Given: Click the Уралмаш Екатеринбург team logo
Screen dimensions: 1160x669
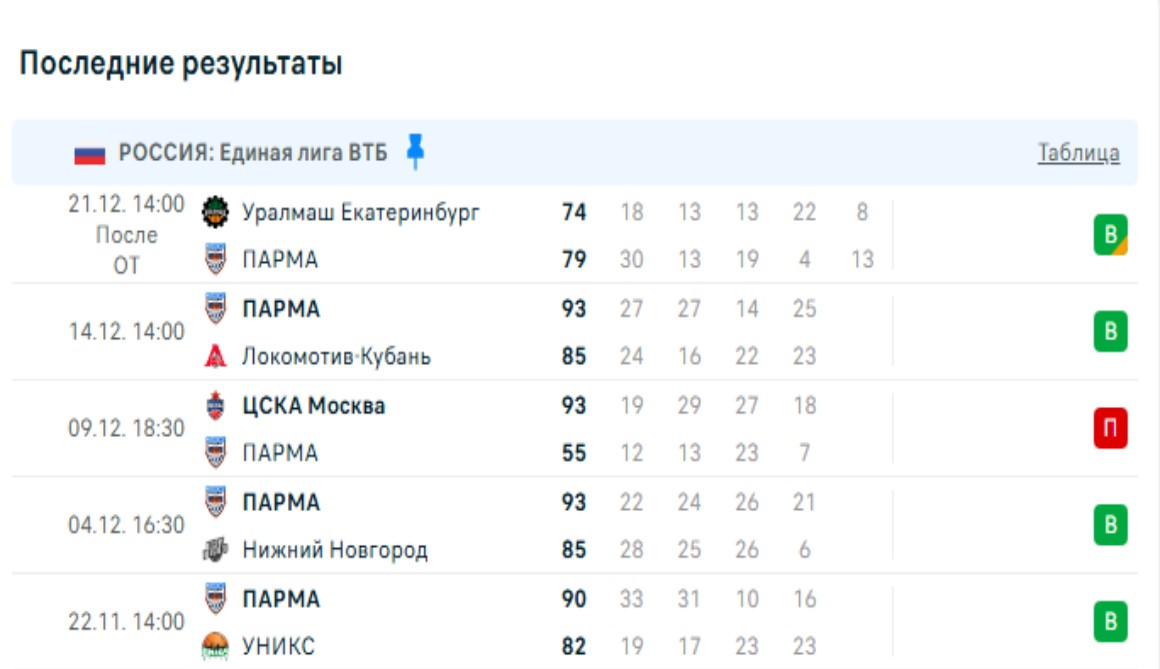Looking at the screenshot, I should pyautogui.click(x=215, y=212).
